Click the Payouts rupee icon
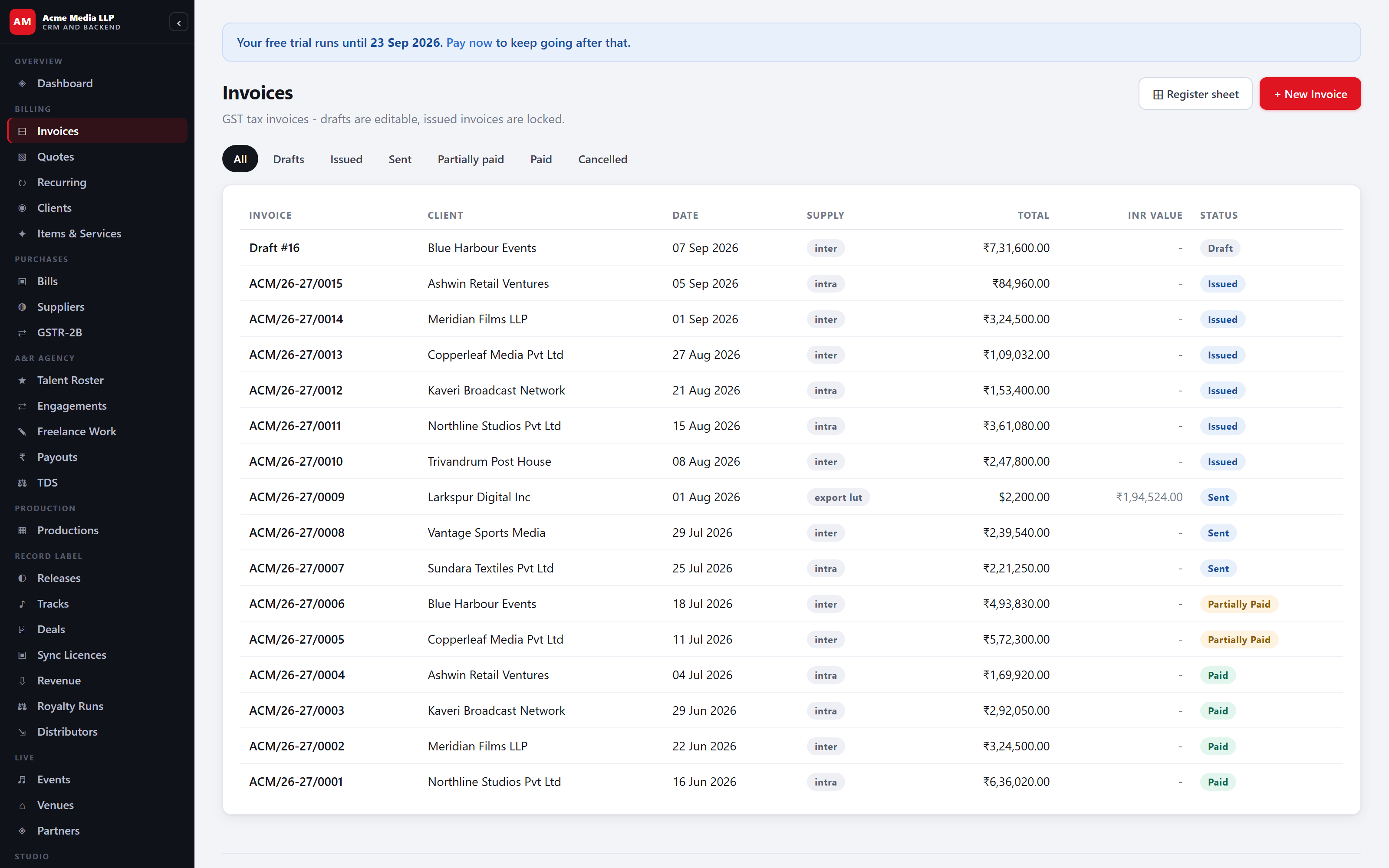The width and height of the screenshot is (1389, 868). (22, 457)
